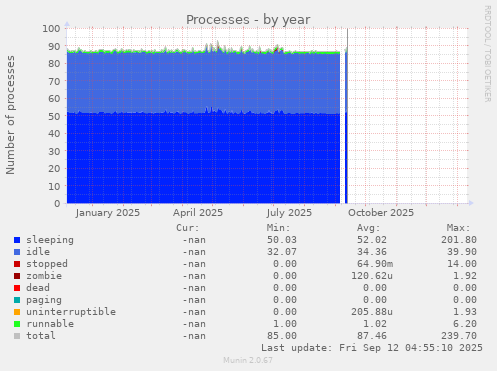Click the total legend color swatch
The width and height of the screenshot is (497, 371).
pos(17,336)
